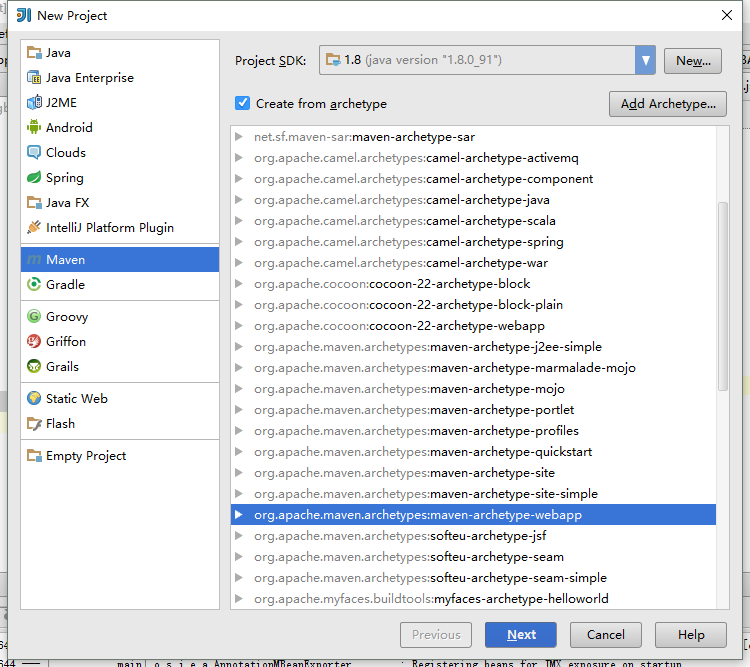Click the Clouds project type icon

click(x=34, y=153)
